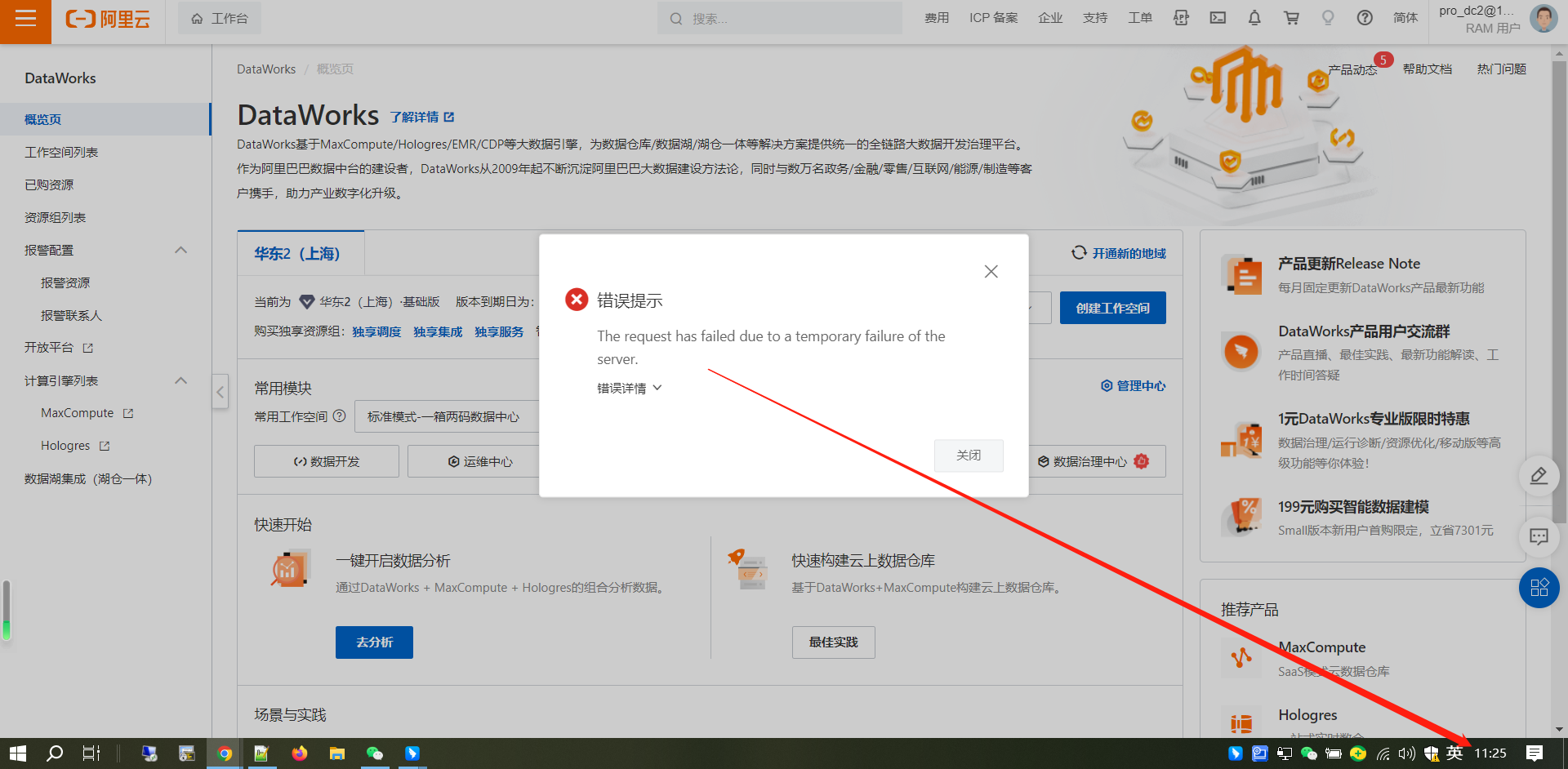
Task: Focus the top search box
Action: (x=780, y=18)
